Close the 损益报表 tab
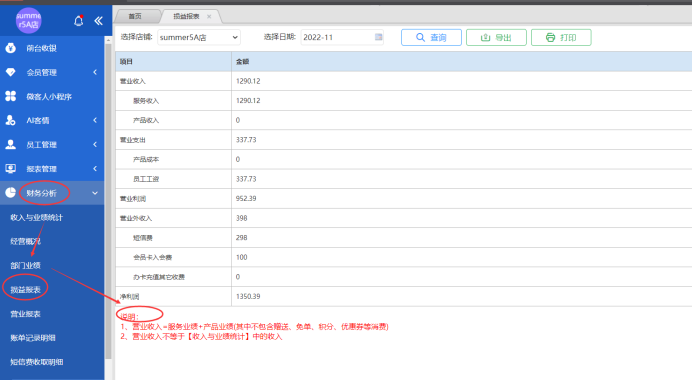This screenshot has width=692, height=380. point(209,17)
